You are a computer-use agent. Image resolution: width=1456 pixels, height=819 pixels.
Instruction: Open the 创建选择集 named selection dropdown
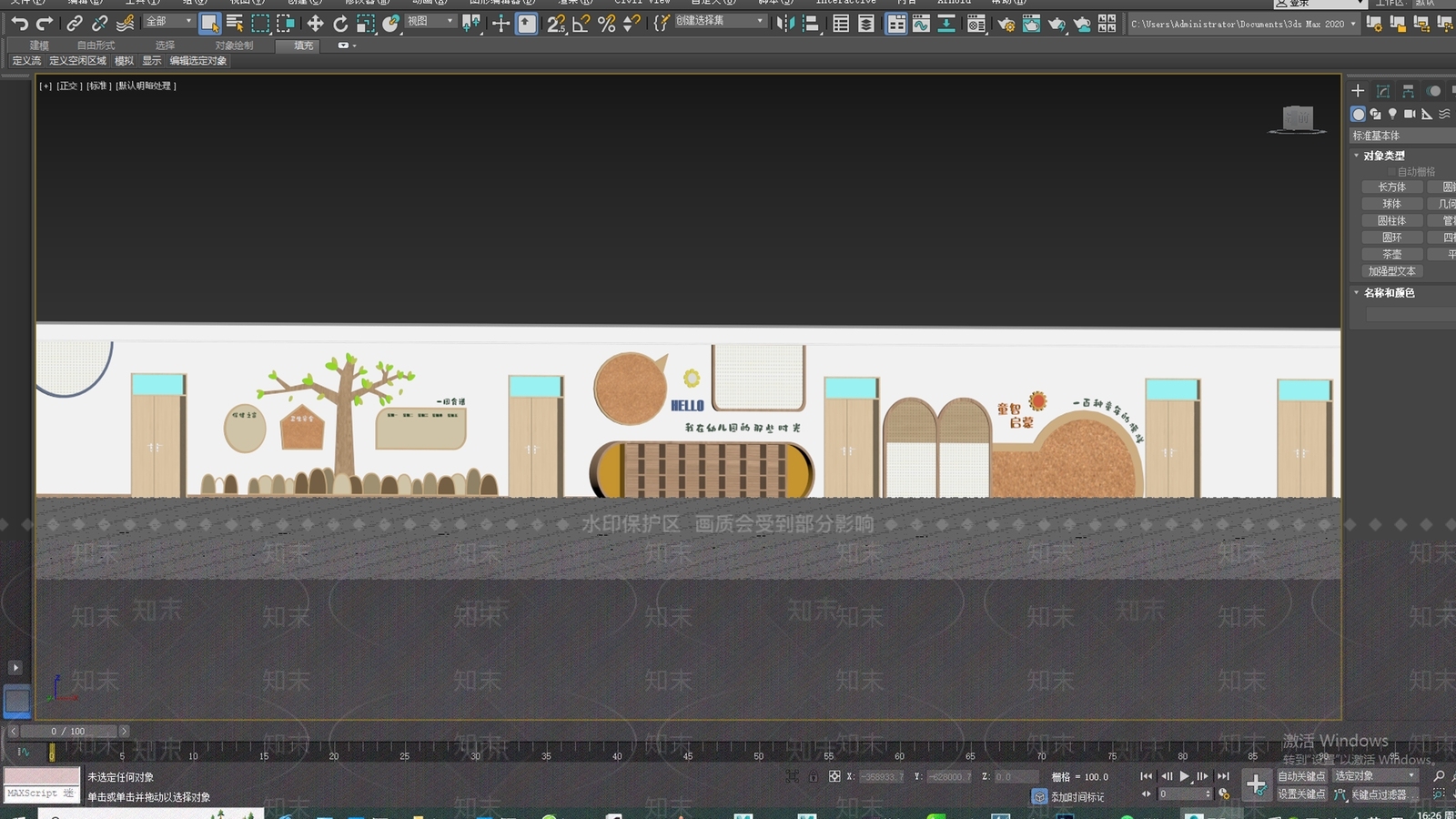[721, 21]
